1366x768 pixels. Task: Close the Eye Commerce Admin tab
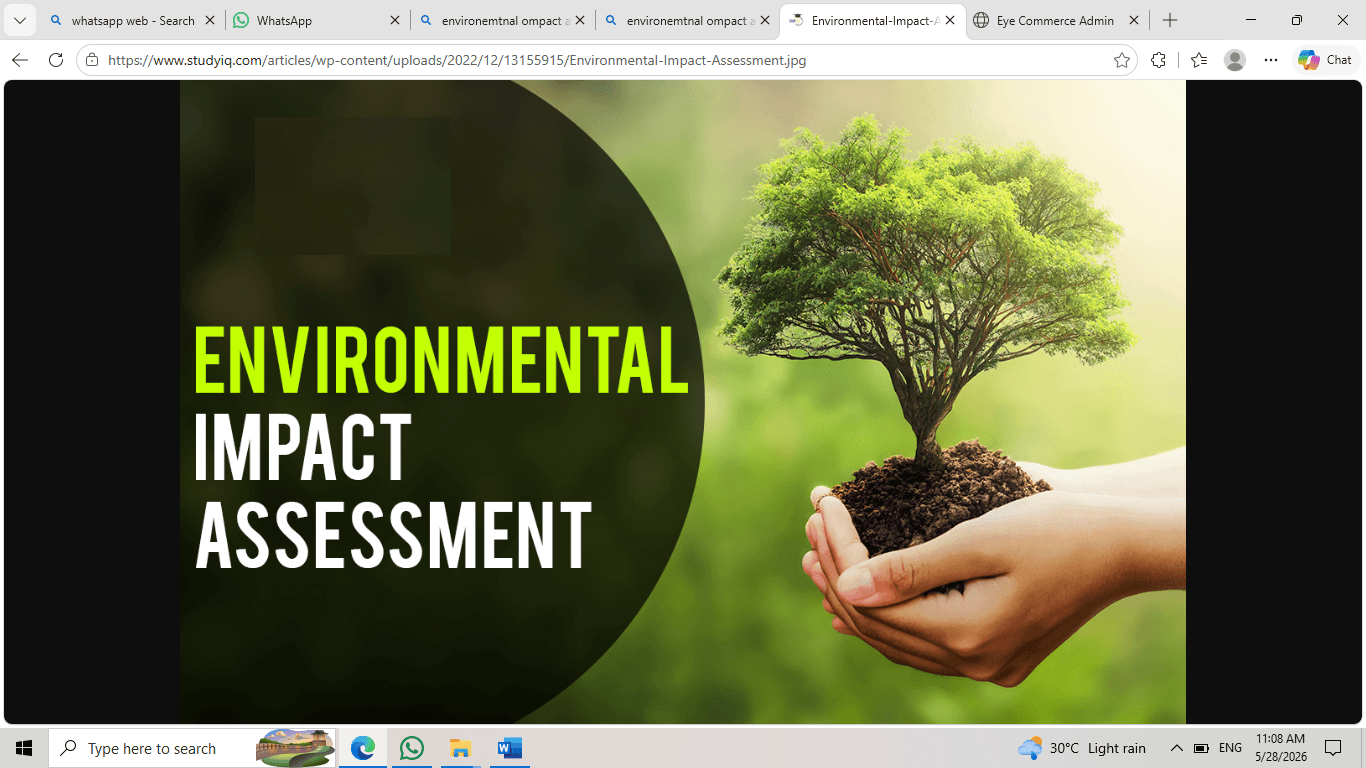(x=1134, y=20)
